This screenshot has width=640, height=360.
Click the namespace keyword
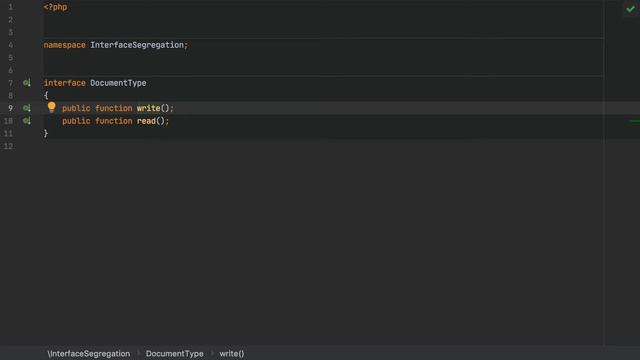(64, 45)
